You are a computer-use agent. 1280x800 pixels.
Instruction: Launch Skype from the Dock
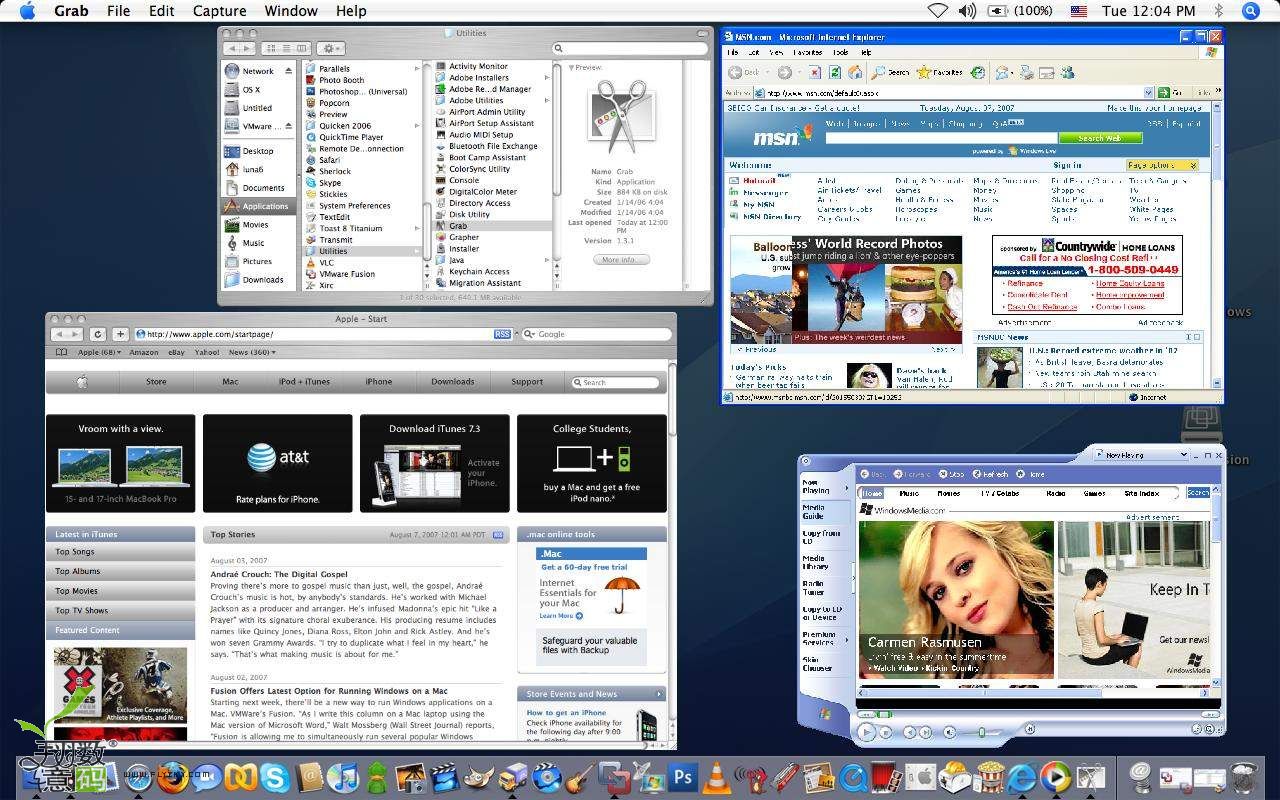click(274, 777)
